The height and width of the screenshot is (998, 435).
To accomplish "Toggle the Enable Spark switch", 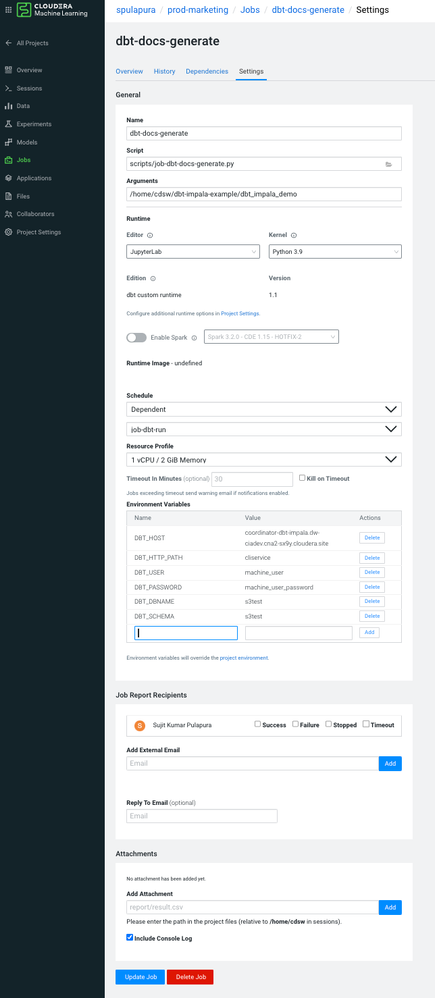I will pos(136,337).
